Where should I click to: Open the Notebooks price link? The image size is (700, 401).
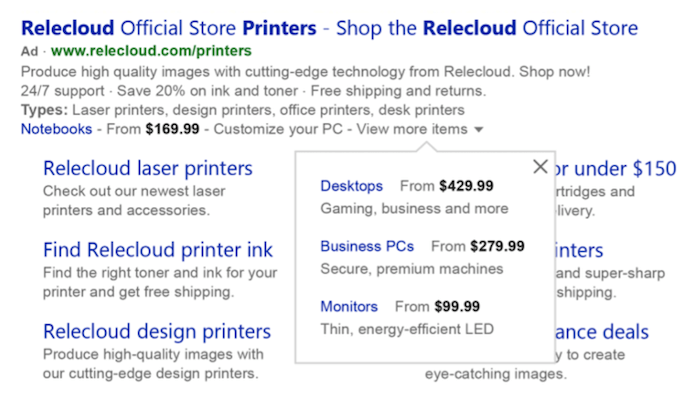(56, 129)
